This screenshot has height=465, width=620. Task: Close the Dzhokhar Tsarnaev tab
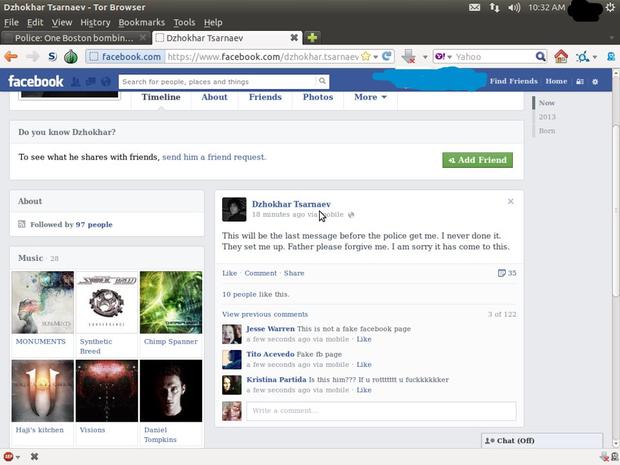click(x=294, y=38)
